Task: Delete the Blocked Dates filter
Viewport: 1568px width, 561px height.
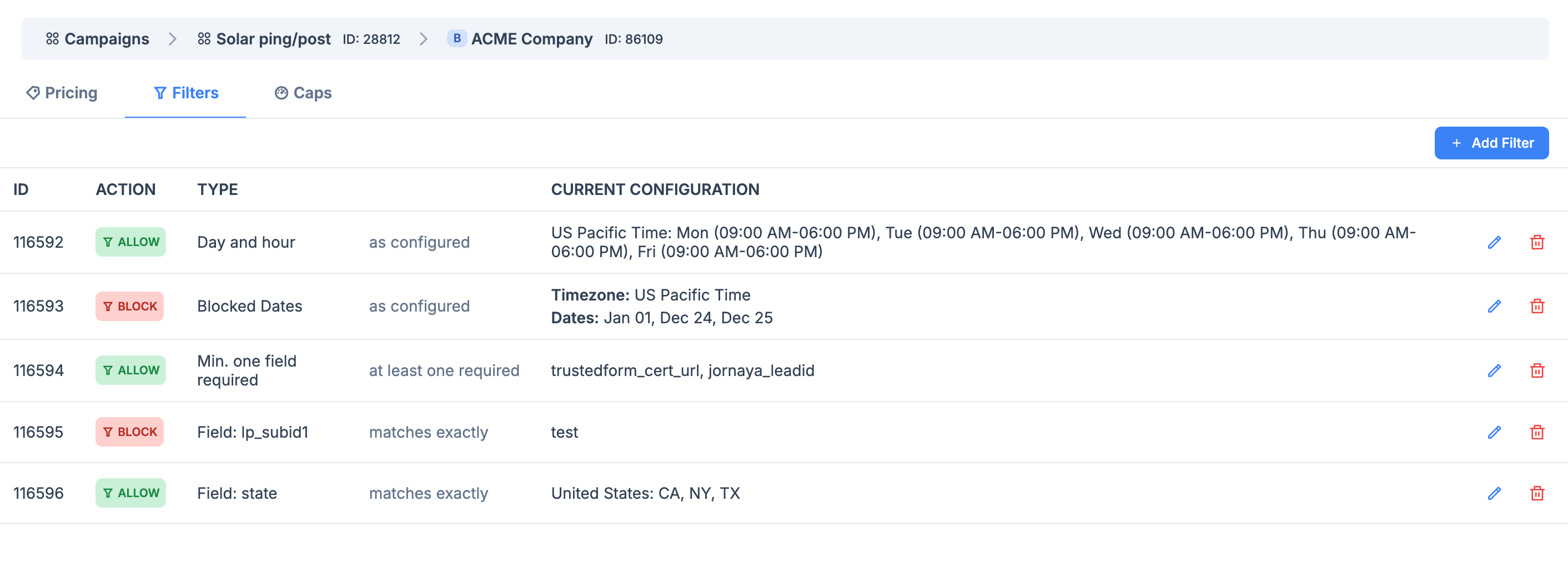Action: point(1536,307)
